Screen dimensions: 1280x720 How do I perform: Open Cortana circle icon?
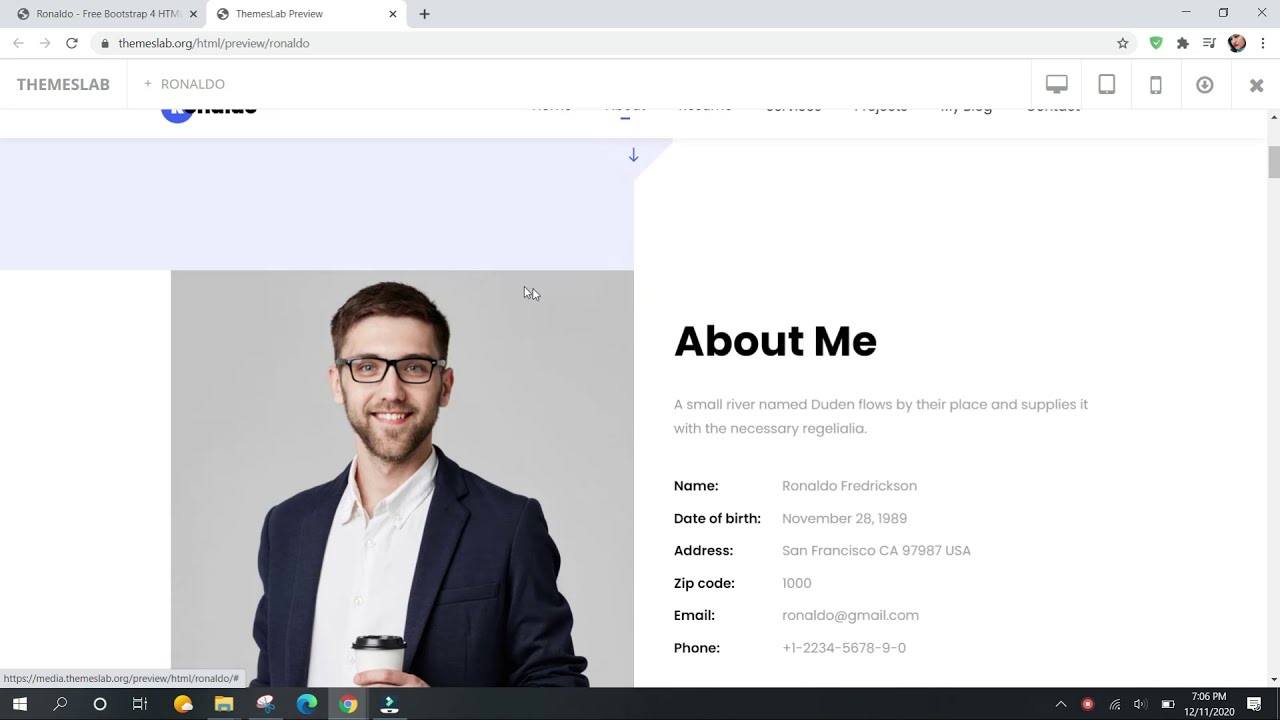100,704
